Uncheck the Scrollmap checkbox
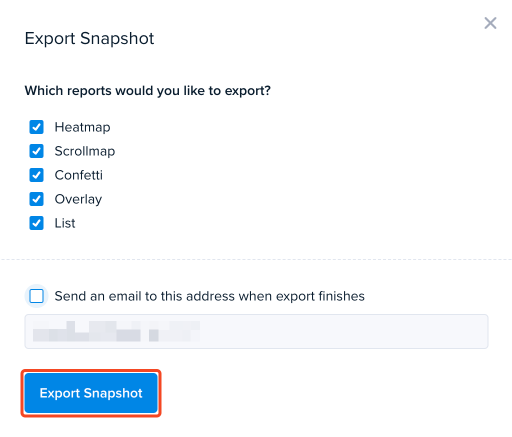The height and width of the screenshot is (437, 512). click(x=36, y=151)
